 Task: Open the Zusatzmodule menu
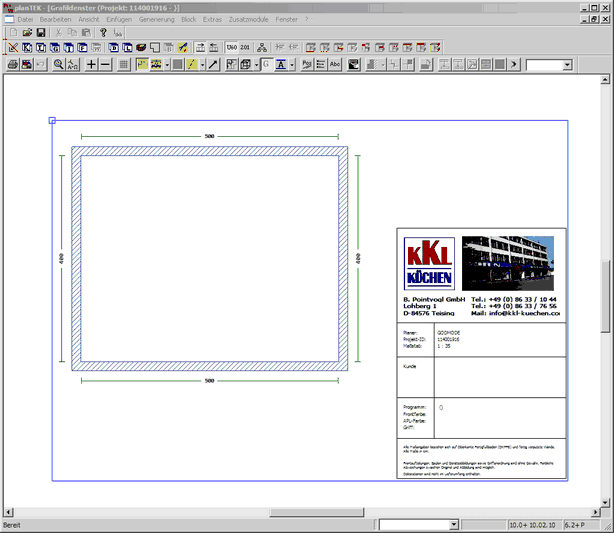[248, 19]
